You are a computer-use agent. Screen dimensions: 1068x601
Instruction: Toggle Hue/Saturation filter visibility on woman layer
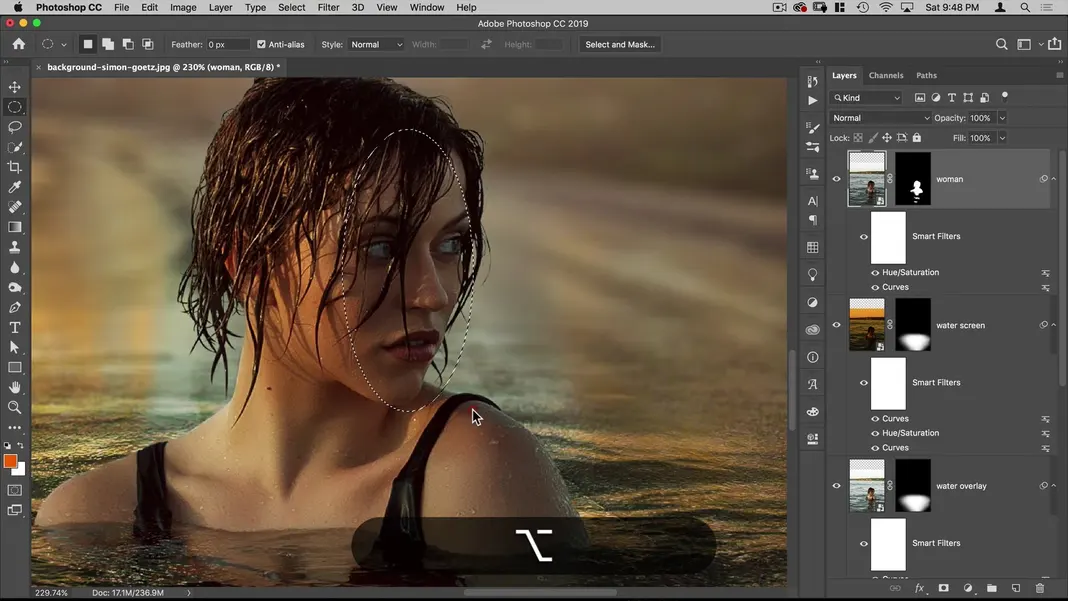pyautogui.click(x=875, y=273)
